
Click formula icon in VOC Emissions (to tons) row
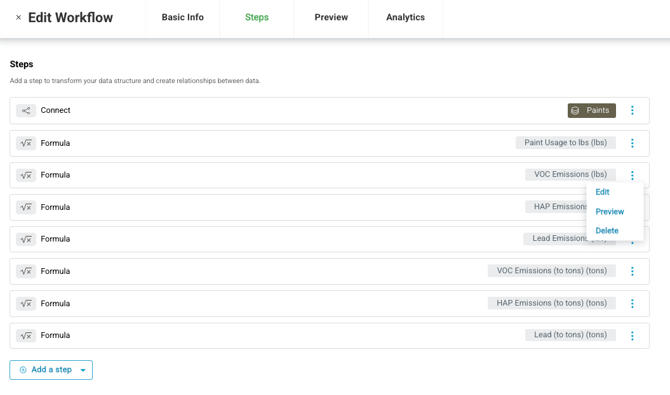click(x=26, y=271)
